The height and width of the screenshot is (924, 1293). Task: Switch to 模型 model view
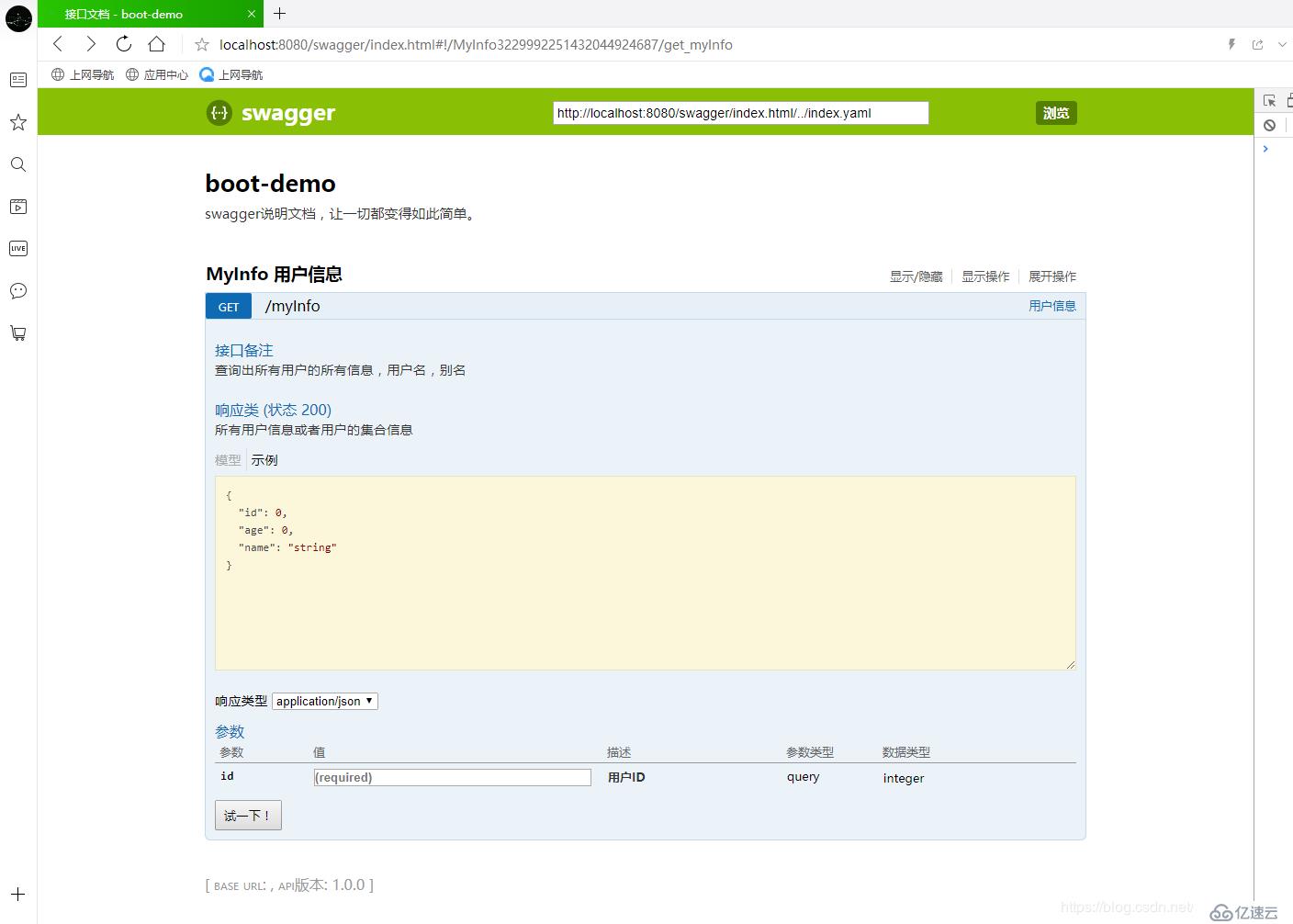(x=228, y=460)
